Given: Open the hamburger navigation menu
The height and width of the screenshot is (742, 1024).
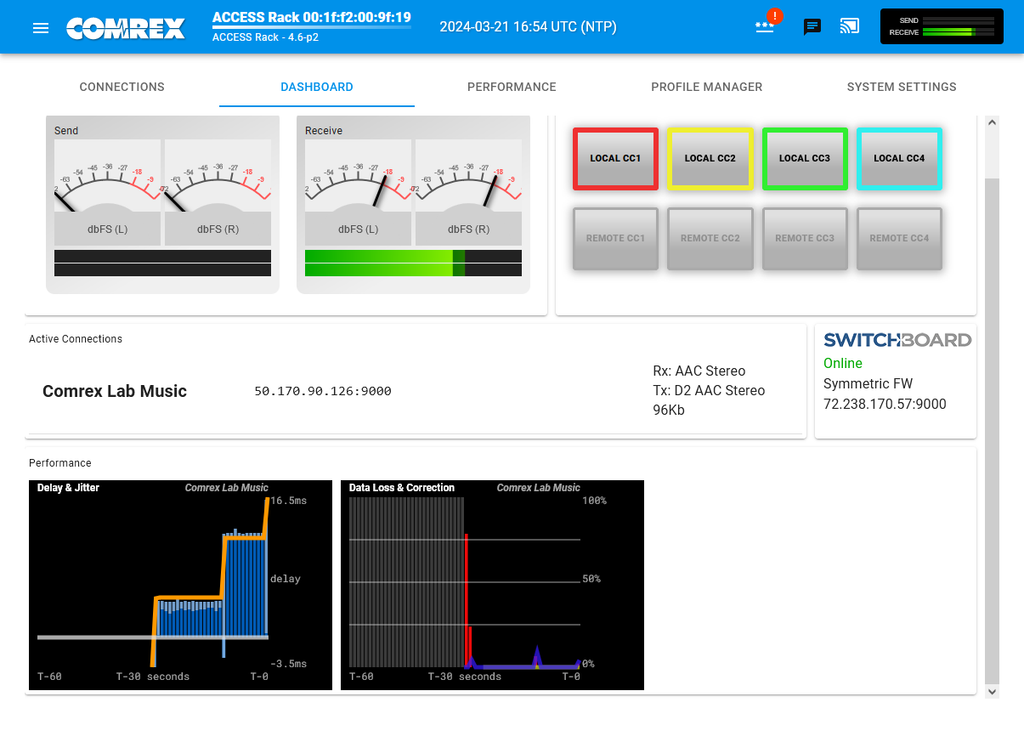Looking at the screenshot, I should tap(40, 27).
